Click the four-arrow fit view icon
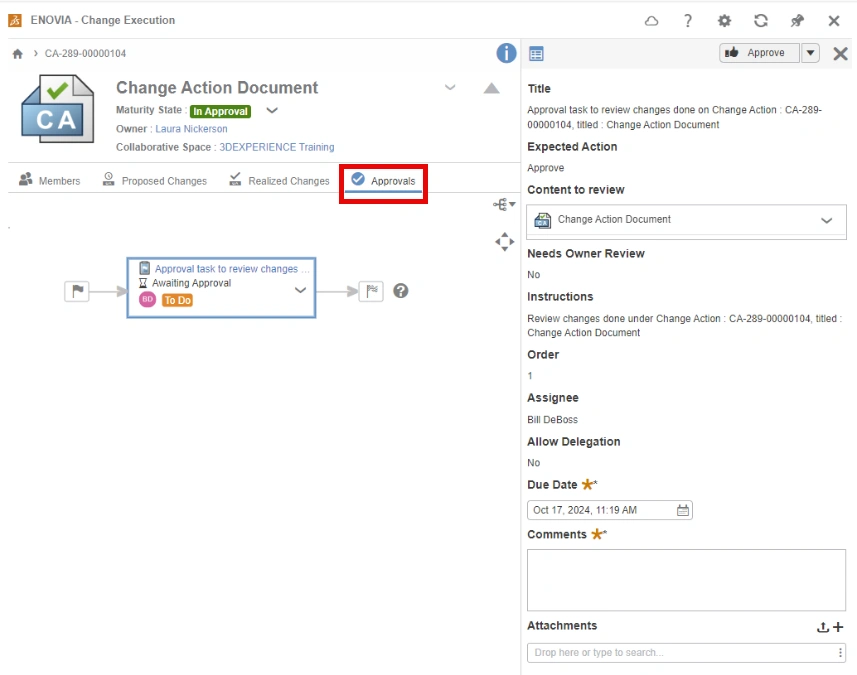This screenshot has height=675, width=857. pyautogui.click(x=504, y=242)
